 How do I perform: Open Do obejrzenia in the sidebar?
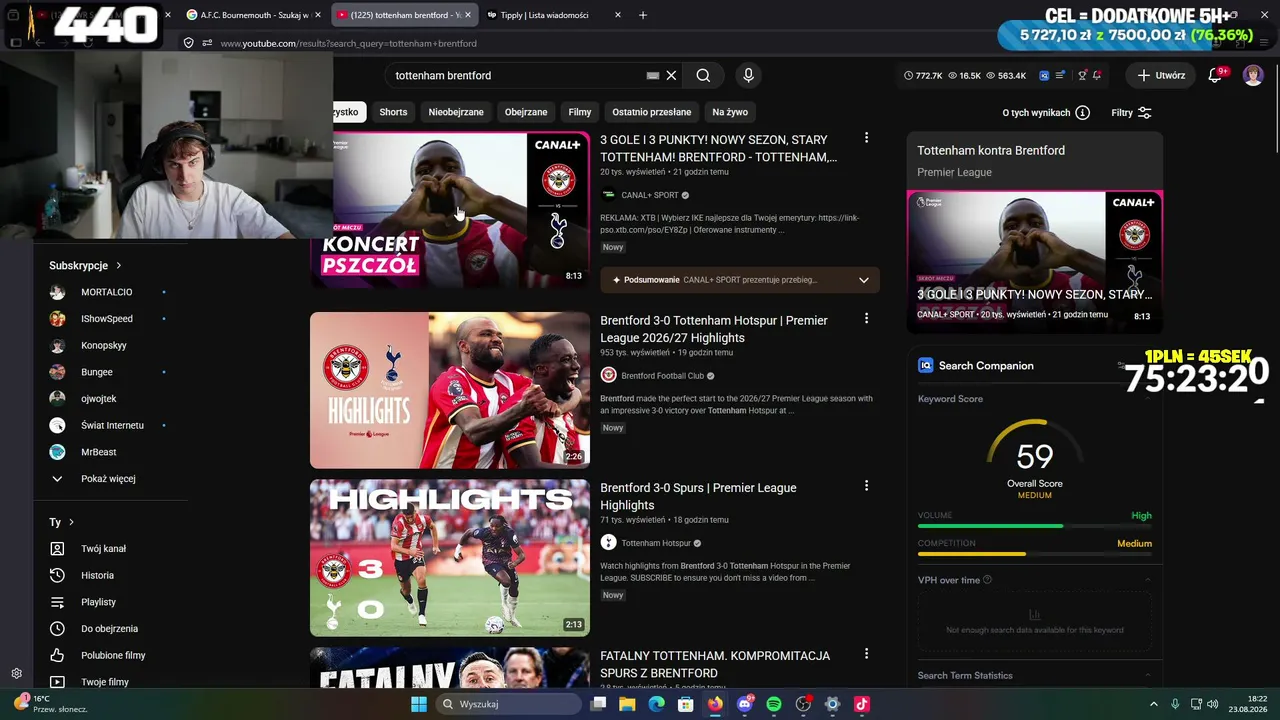110,629
